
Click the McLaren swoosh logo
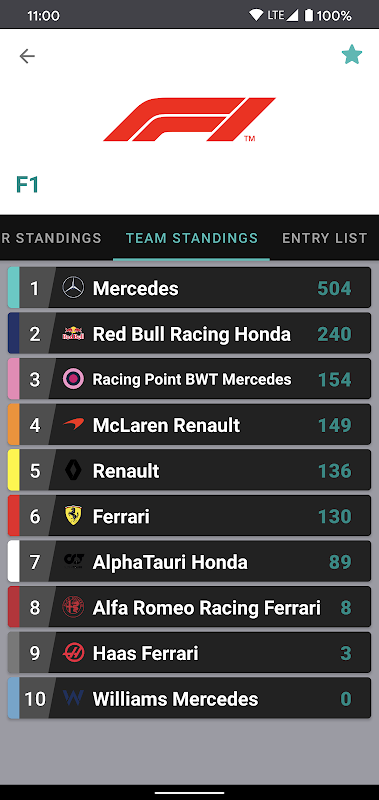pyautogui.click(x=73, y=424)
